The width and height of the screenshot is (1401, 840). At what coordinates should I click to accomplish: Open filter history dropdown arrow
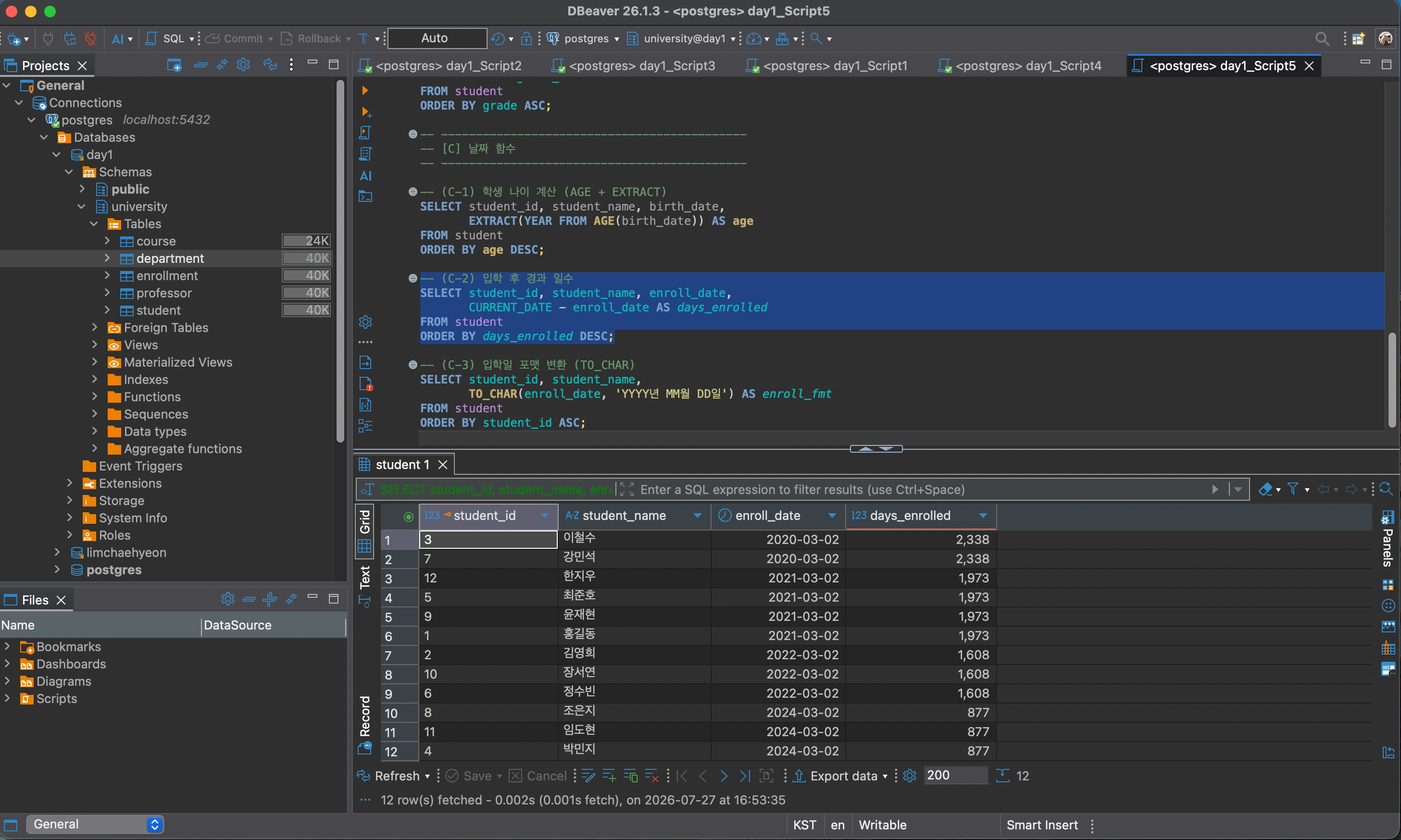[1238, 490]
